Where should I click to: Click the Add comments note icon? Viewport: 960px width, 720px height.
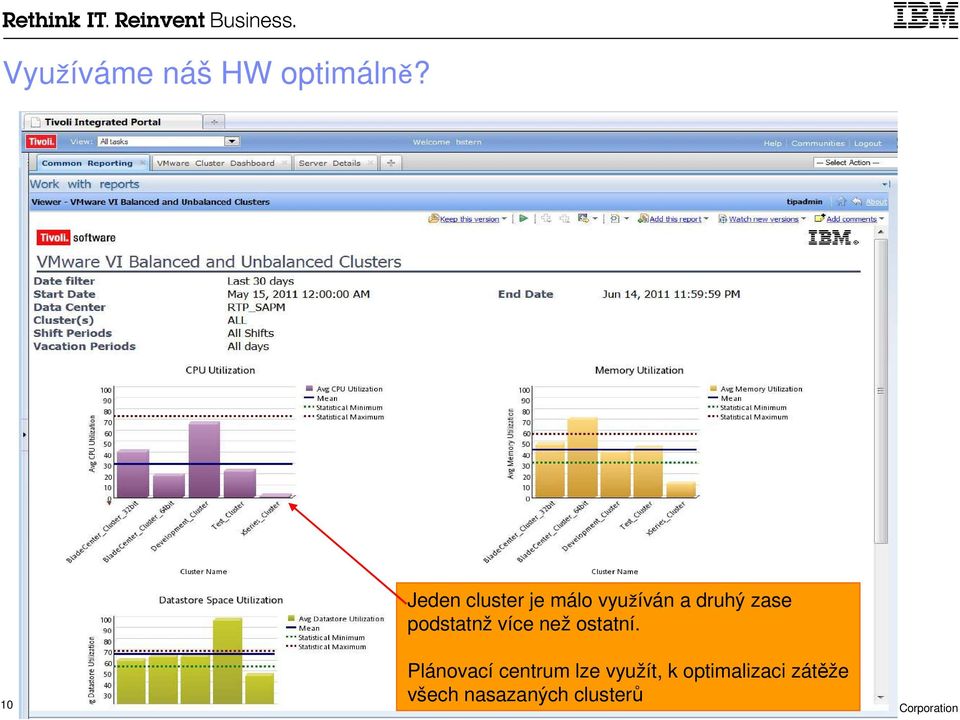click(819, 218)
